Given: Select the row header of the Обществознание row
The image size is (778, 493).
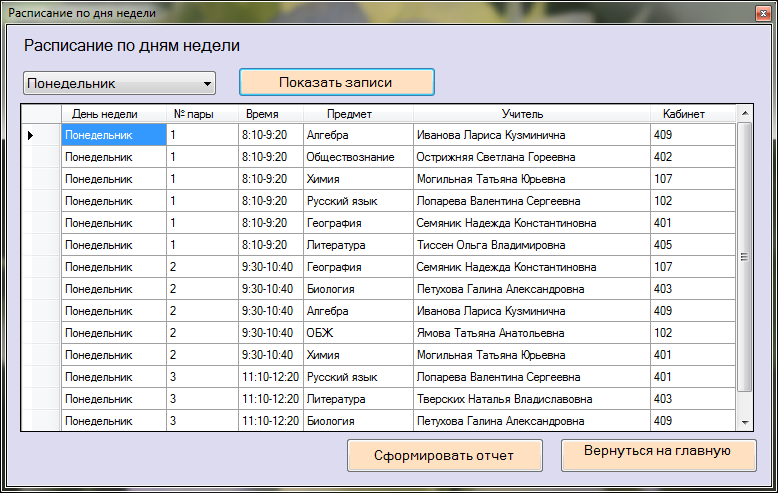Looking at the screenshot, I should point(41,157).
